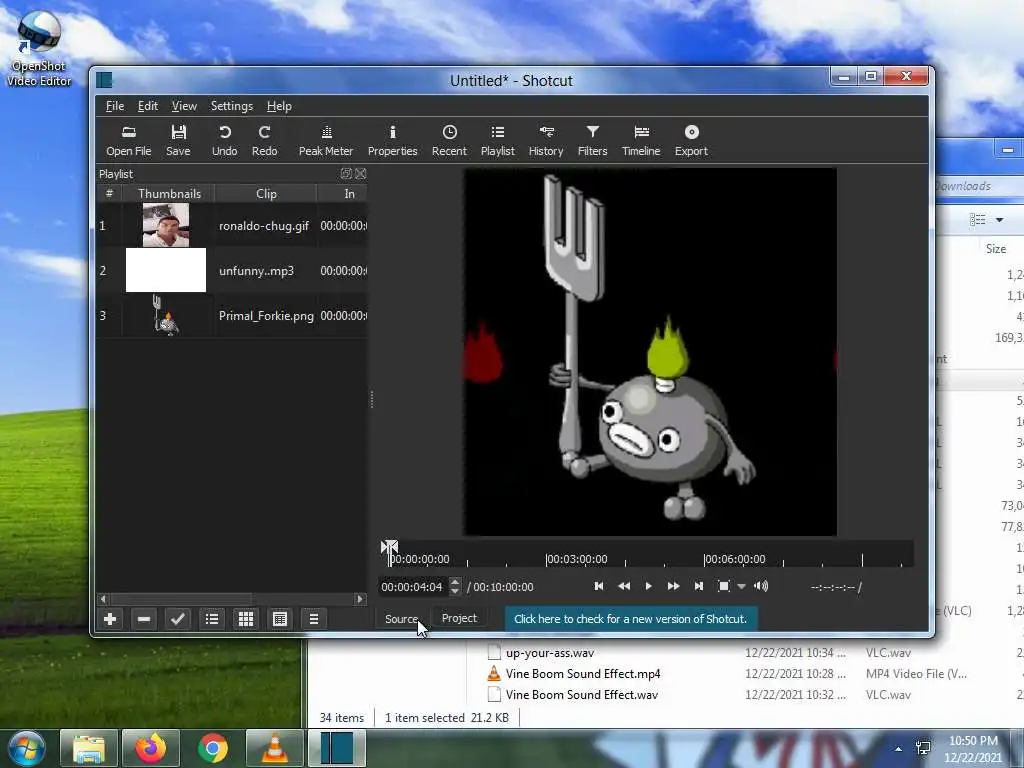The image size is (1024, 768).
Task: Open the Filters panel
Action: [592, 141]
